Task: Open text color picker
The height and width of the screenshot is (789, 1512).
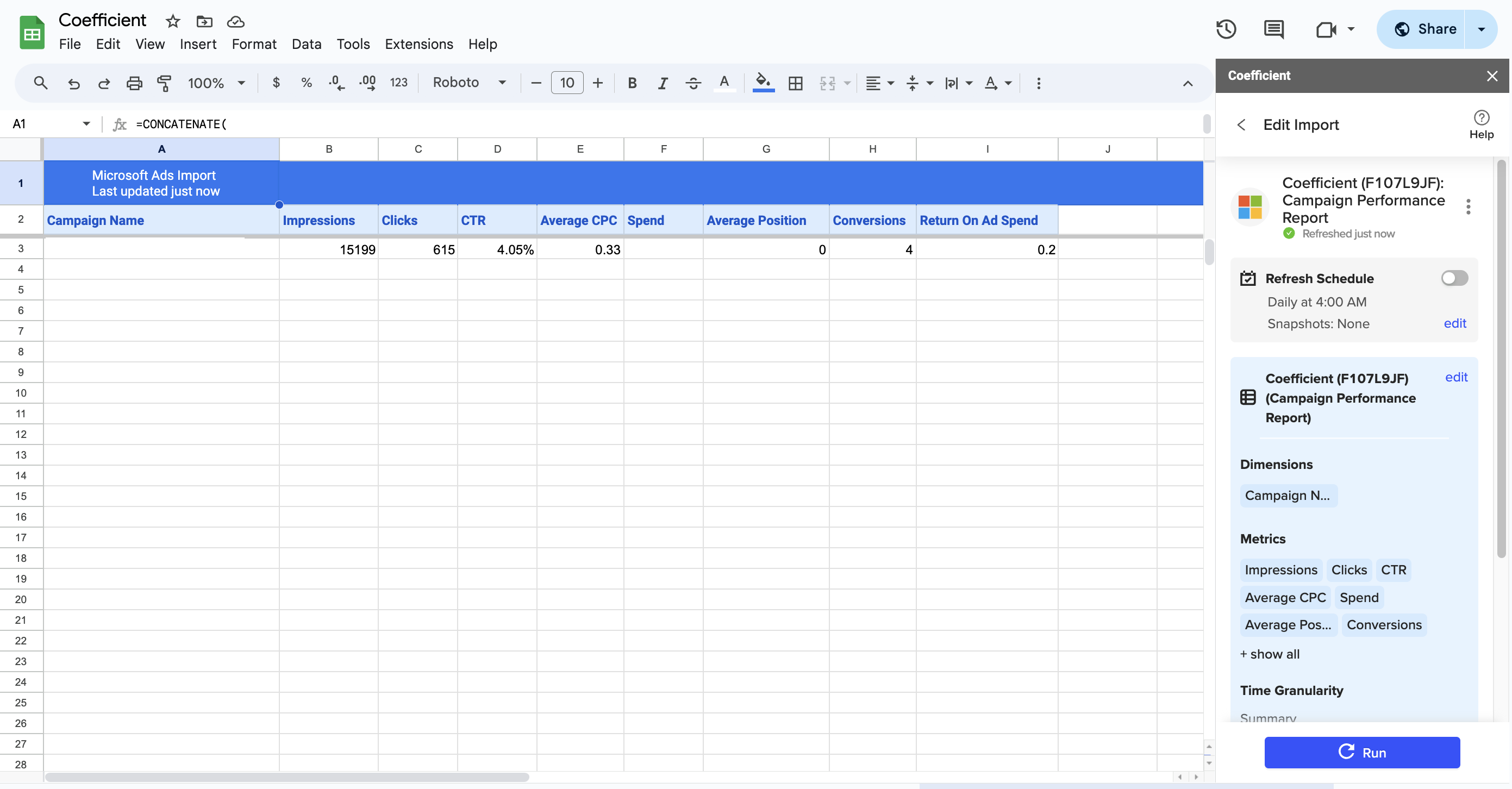Action: tap(724, 83)
